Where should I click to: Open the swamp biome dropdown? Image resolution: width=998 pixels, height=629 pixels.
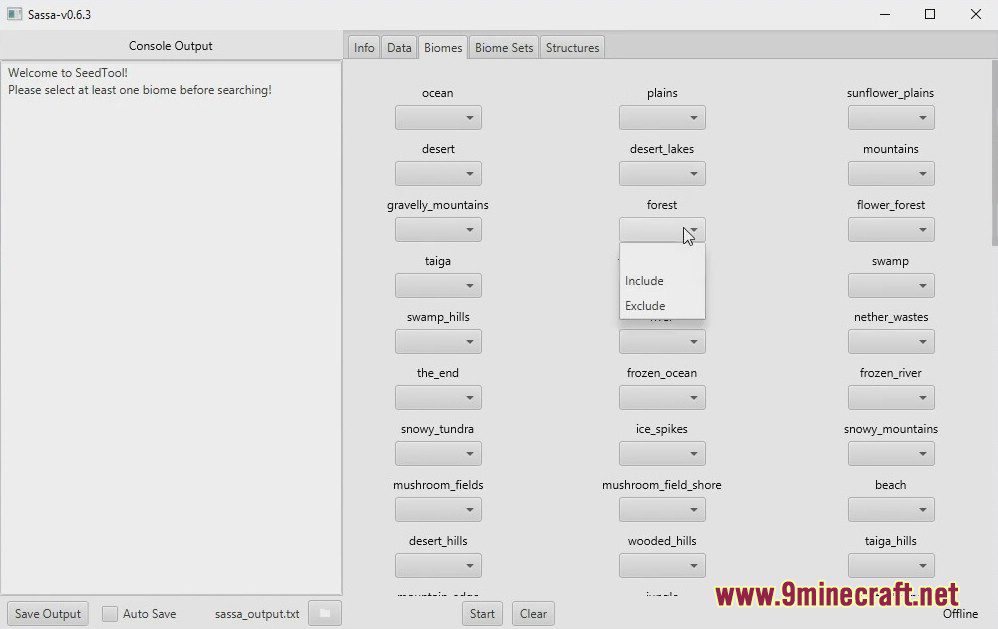point(891,286)
